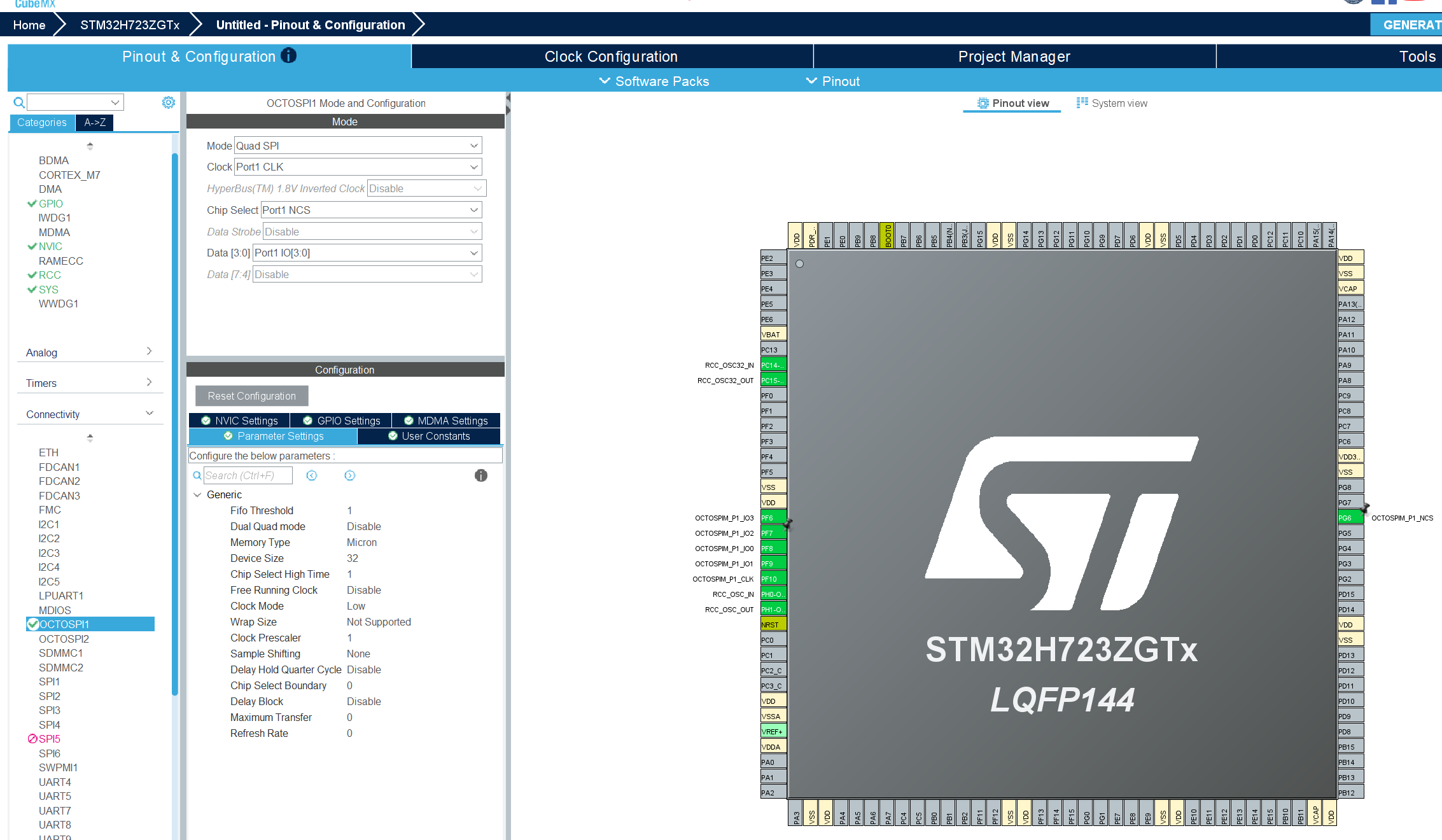Image resolution: width=1442 pixels, height=840 pixels.
Task: Open the Mode dropdown showing Quad SPI
Action: click(358, 146)
